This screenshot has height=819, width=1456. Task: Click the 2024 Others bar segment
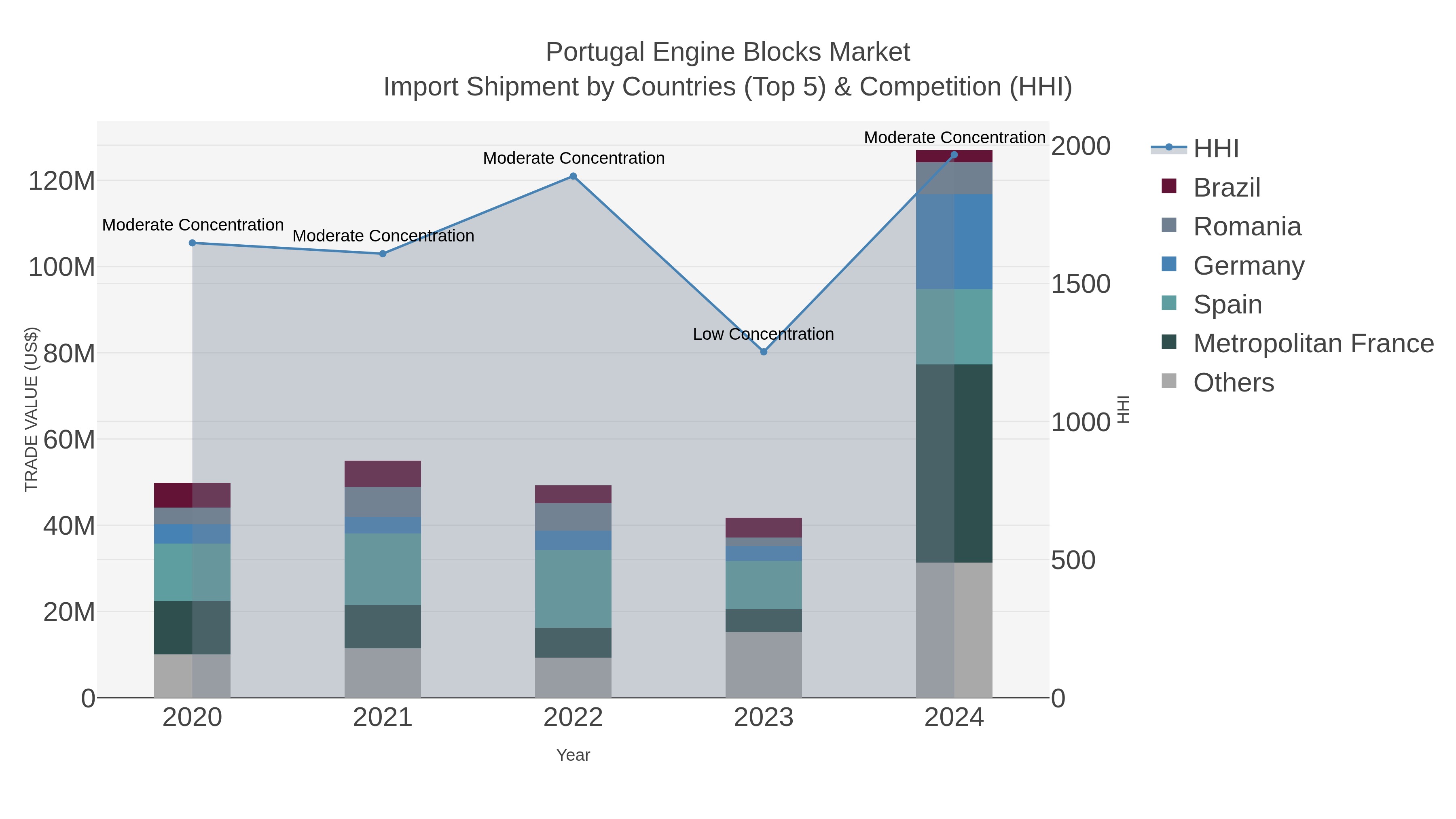954,630
